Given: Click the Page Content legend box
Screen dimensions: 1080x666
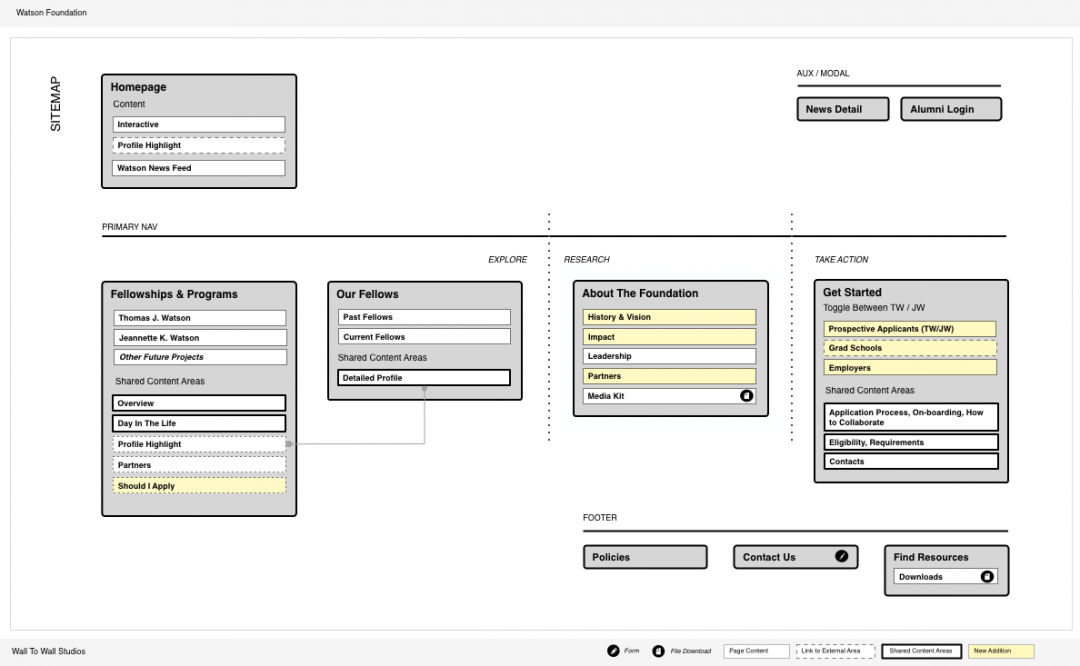Looking at the screenshot, I should pyautogui.click(x=756, y=651).
